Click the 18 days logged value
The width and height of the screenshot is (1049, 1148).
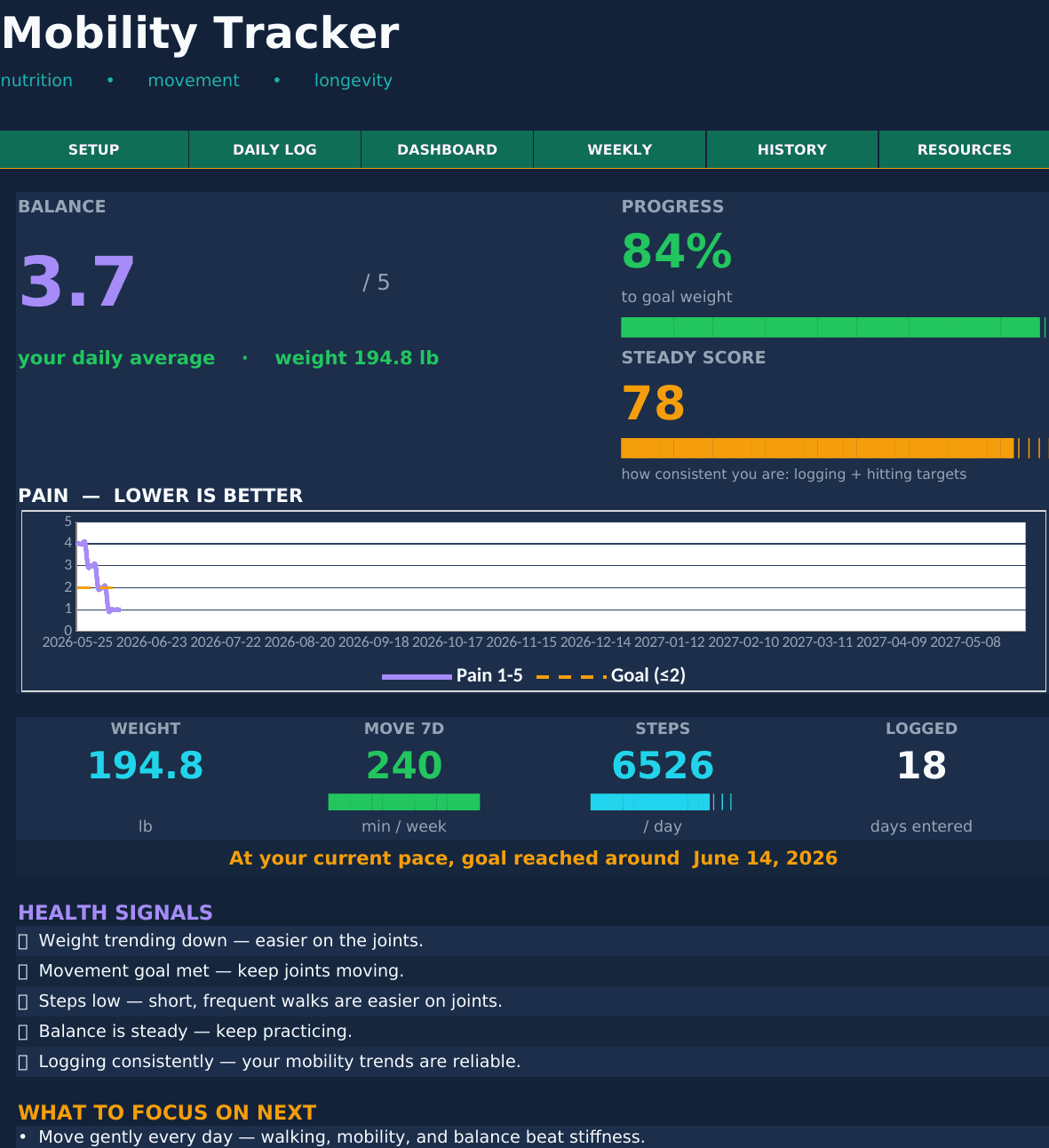click(x=921, y=766)
